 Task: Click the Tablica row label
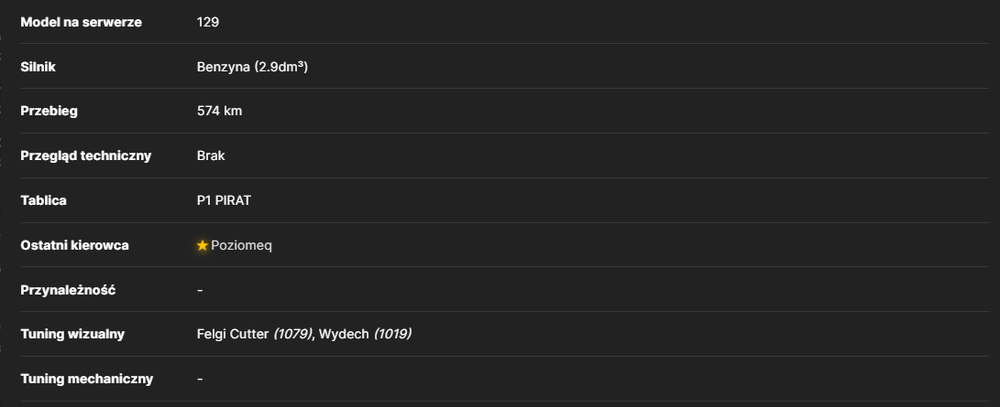(x=43, y=201)
